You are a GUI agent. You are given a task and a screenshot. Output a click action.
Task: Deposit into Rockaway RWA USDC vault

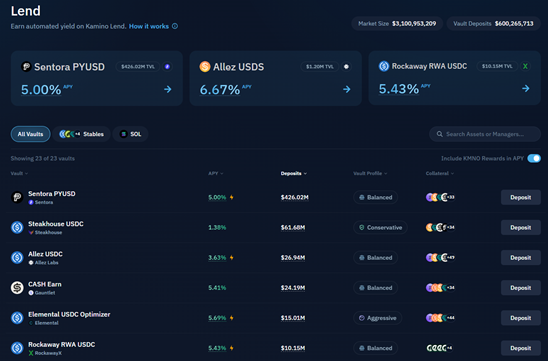[x=521, y=348]
